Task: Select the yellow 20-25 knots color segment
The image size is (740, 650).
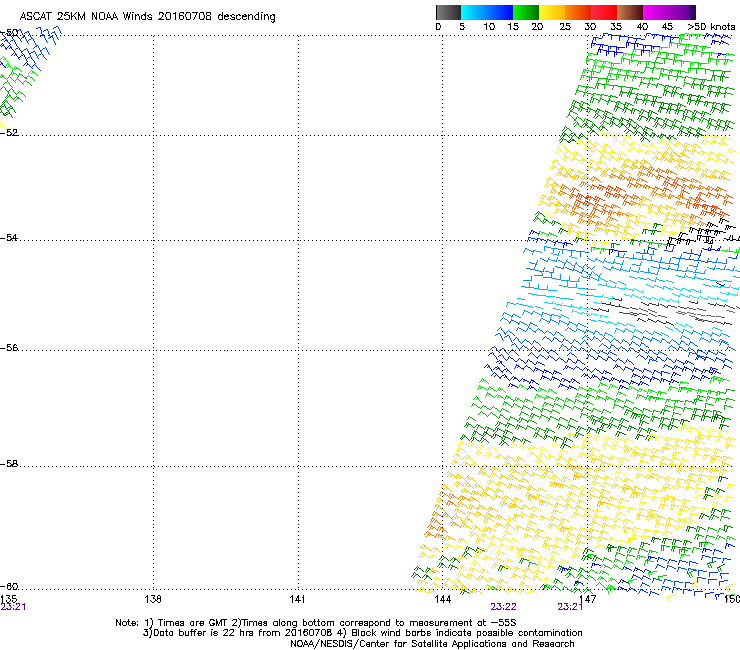Action: click(552, 12)
